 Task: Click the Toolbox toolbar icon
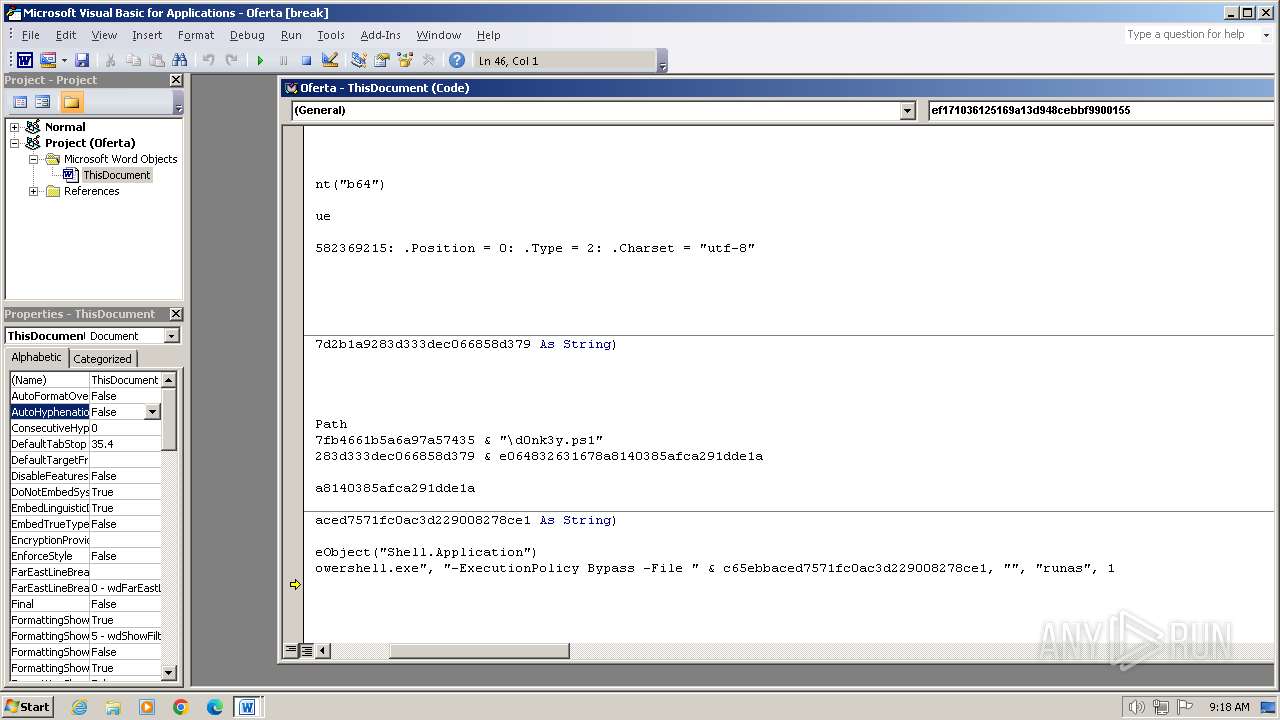tap(428, 61)
